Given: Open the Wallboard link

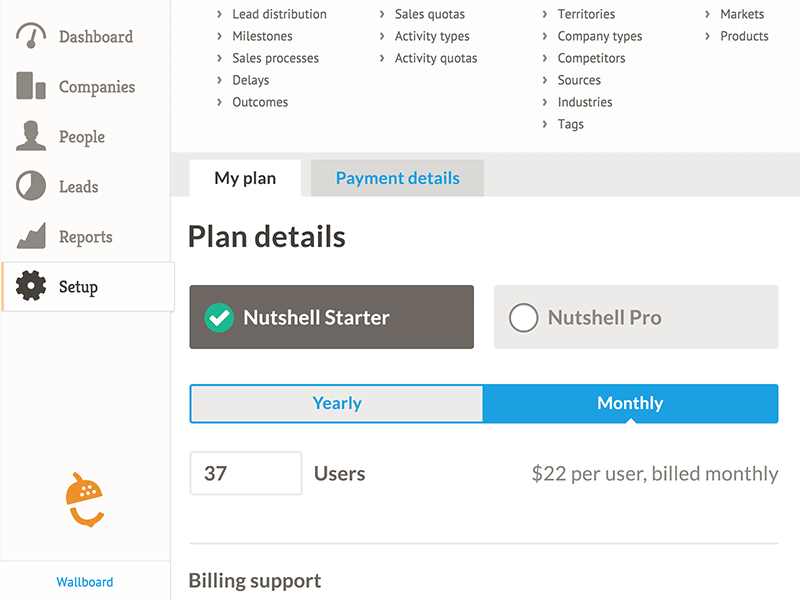Looking at the screenshot, I should tap(85, 581).
